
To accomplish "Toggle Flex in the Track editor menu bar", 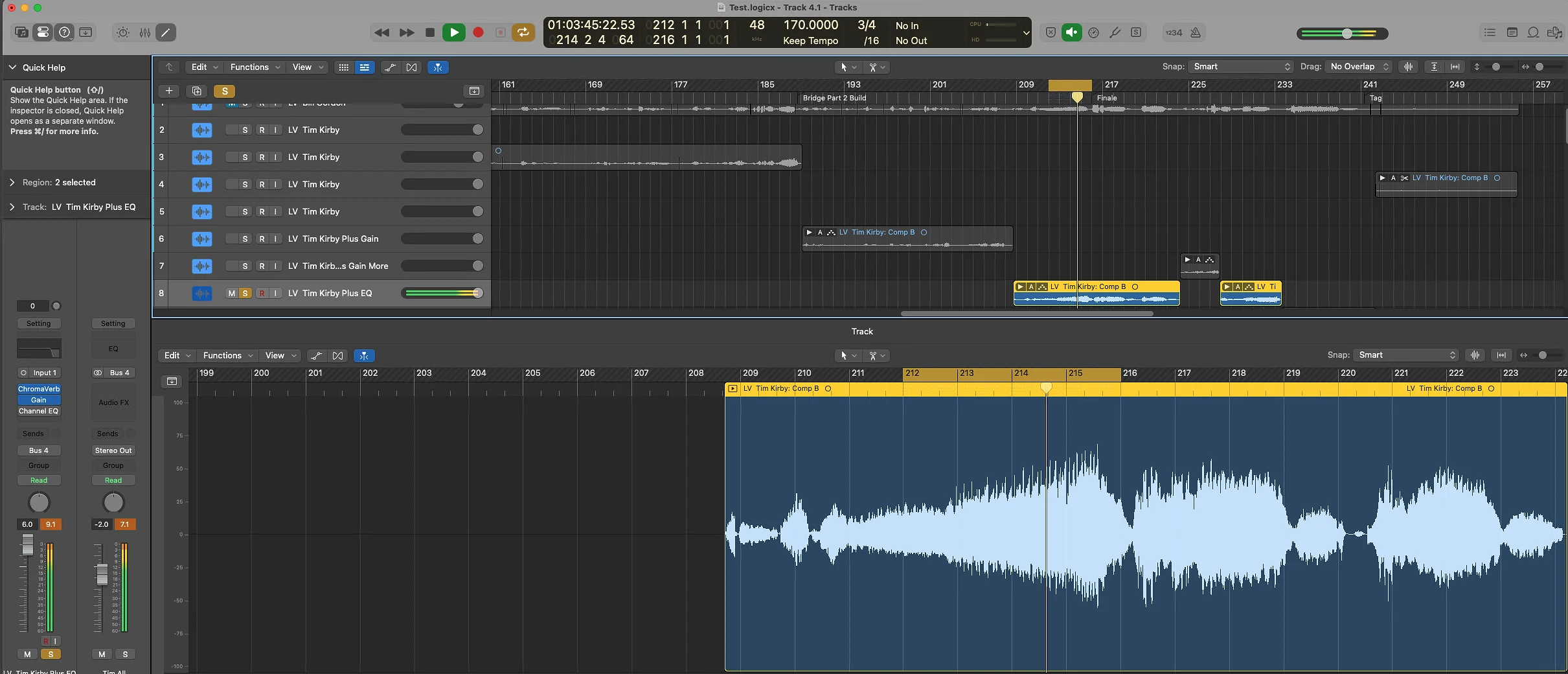I will [337, 356].
